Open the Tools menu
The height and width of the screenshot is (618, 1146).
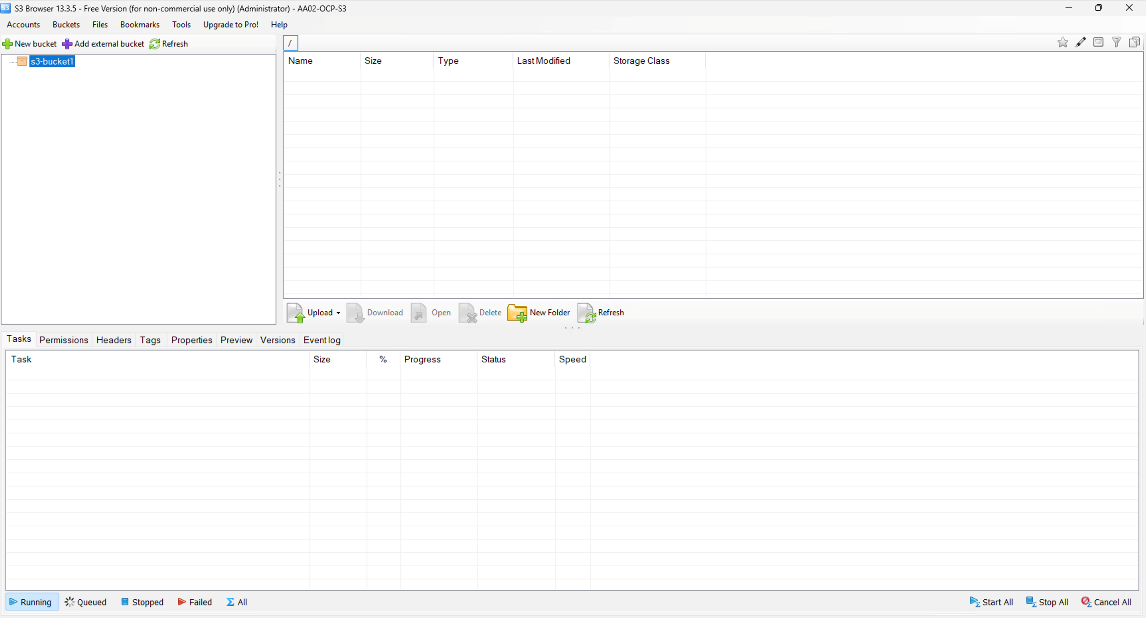pyautogui.click(x=181, y=25)
